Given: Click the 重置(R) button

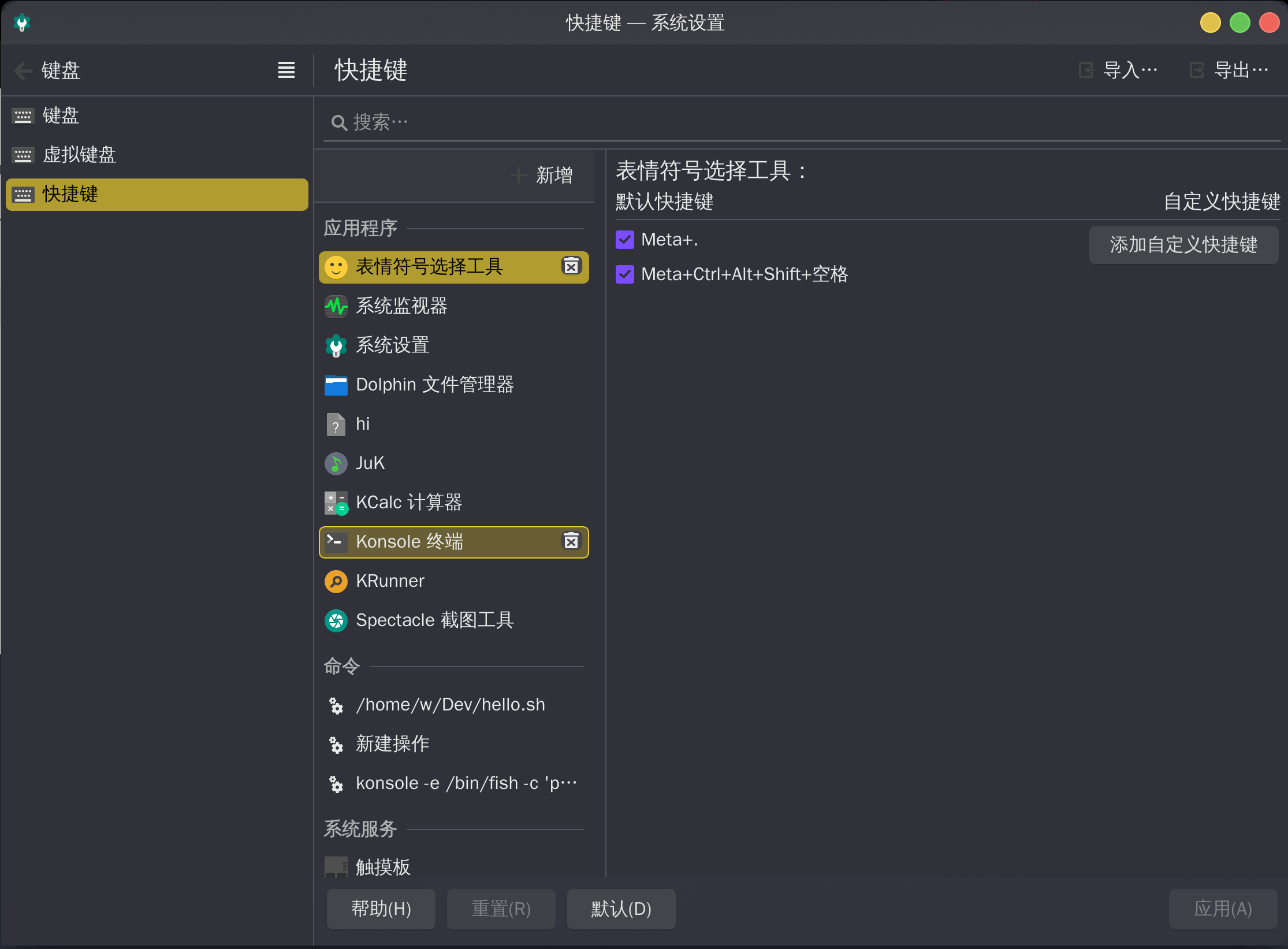Looking at the screenshot, I should click(x=501, y=909).
